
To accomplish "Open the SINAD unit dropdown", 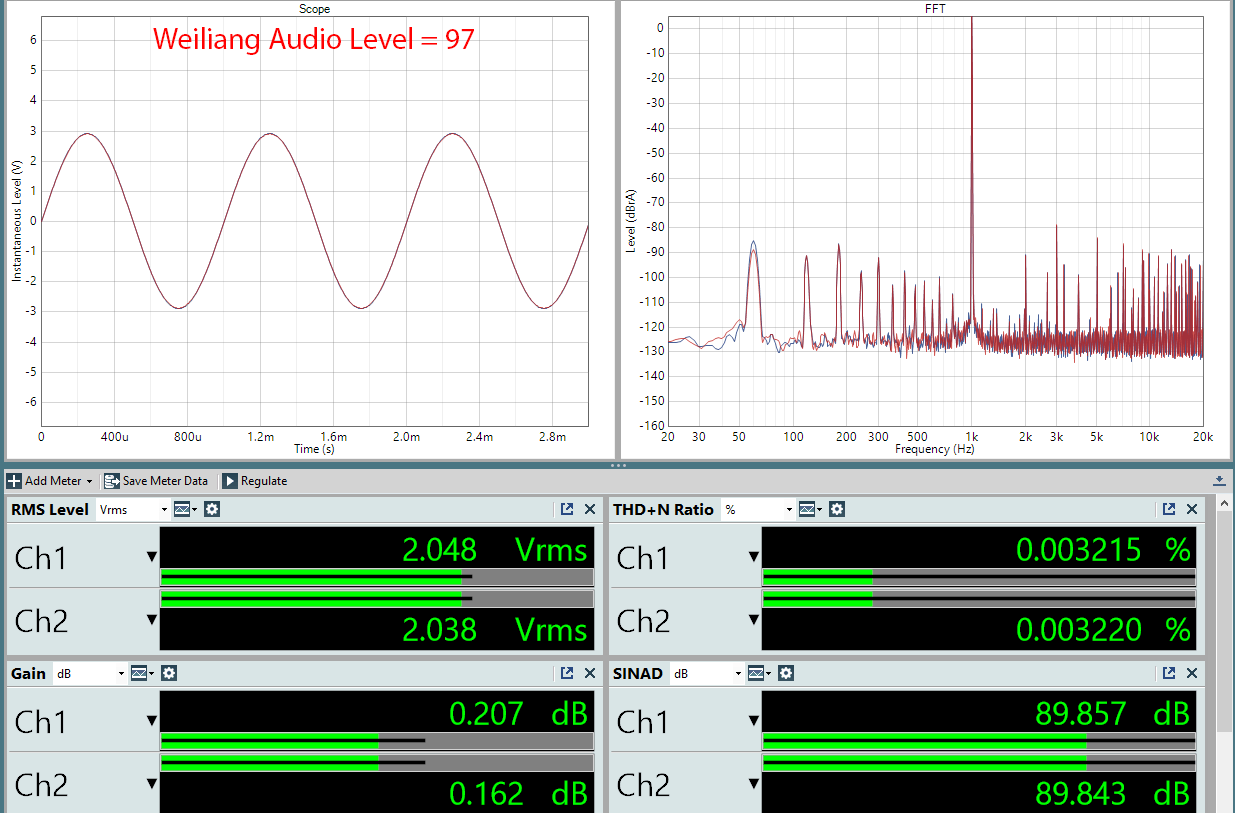I will [705, 673].
